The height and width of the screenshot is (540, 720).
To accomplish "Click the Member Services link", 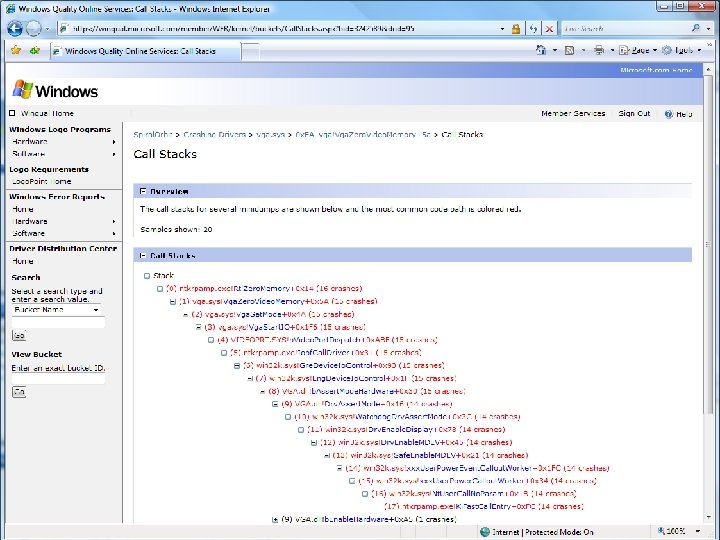I will click(573, 113).
